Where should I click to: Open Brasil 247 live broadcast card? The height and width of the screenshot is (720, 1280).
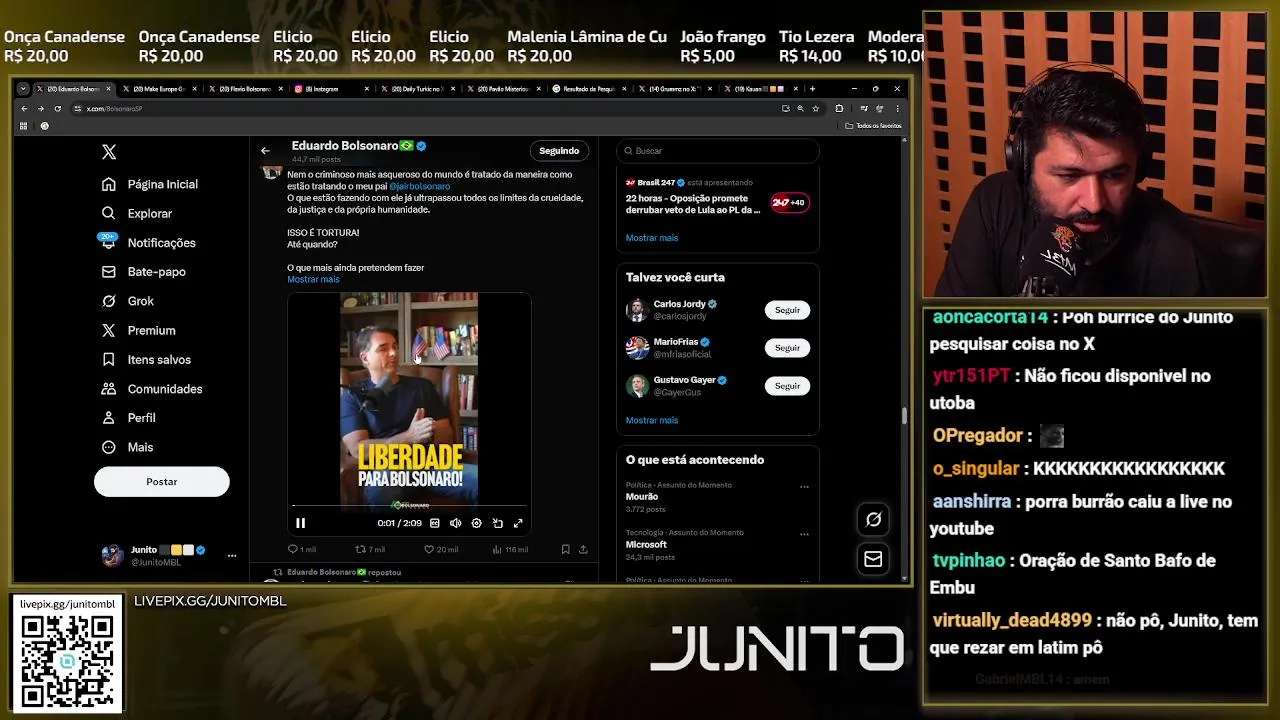[718, 202]
